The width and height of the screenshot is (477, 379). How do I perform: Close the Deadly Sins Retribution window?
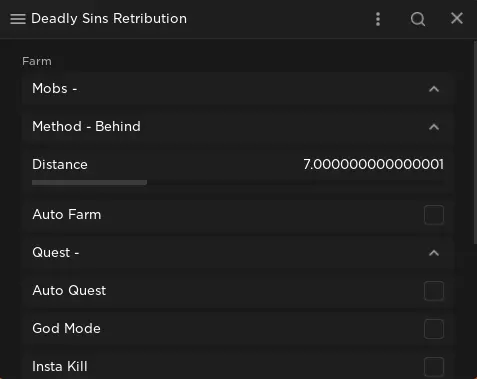coord(457,18)
